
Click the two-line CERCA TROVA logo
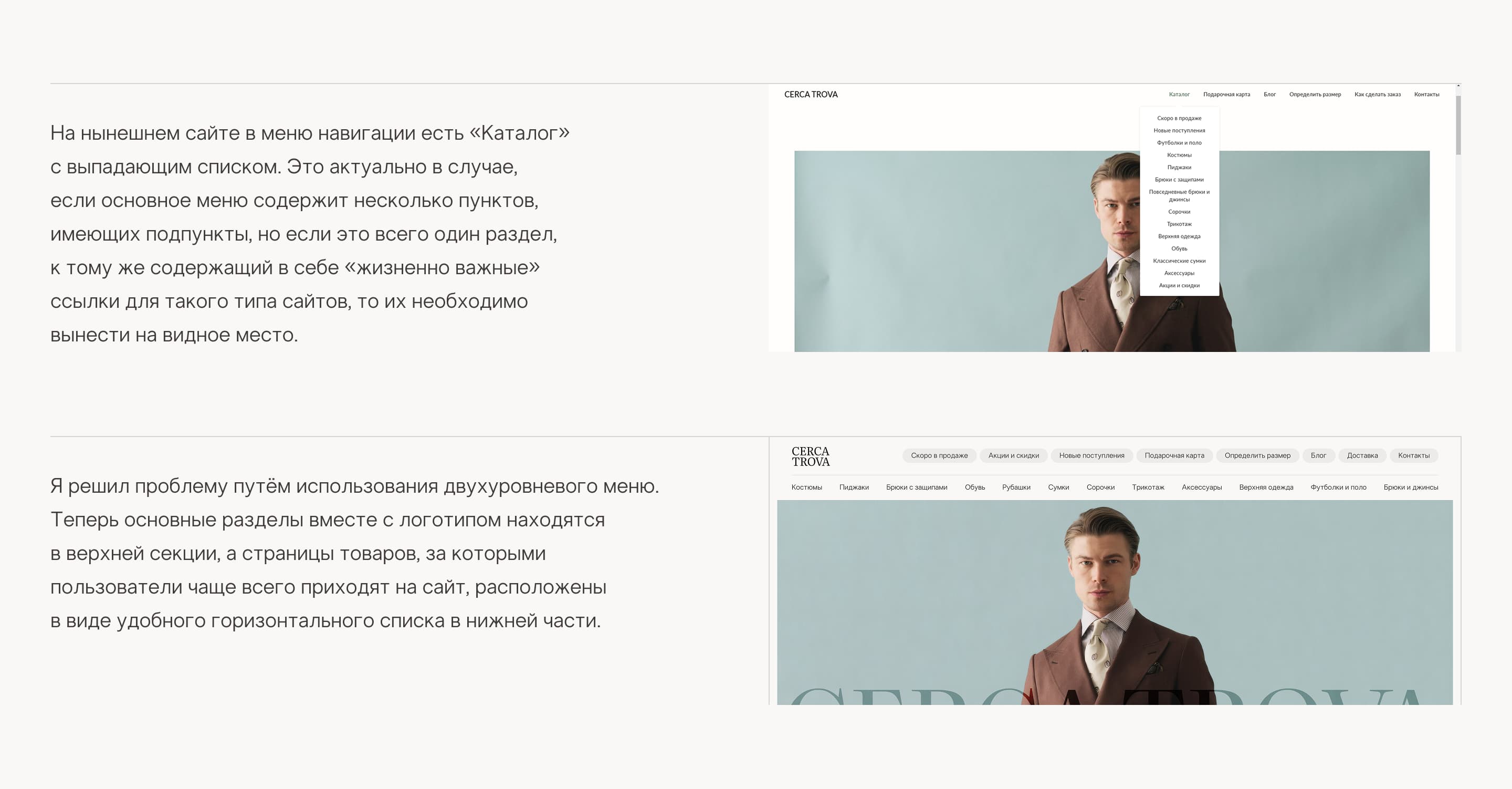(x=810, y=456)
